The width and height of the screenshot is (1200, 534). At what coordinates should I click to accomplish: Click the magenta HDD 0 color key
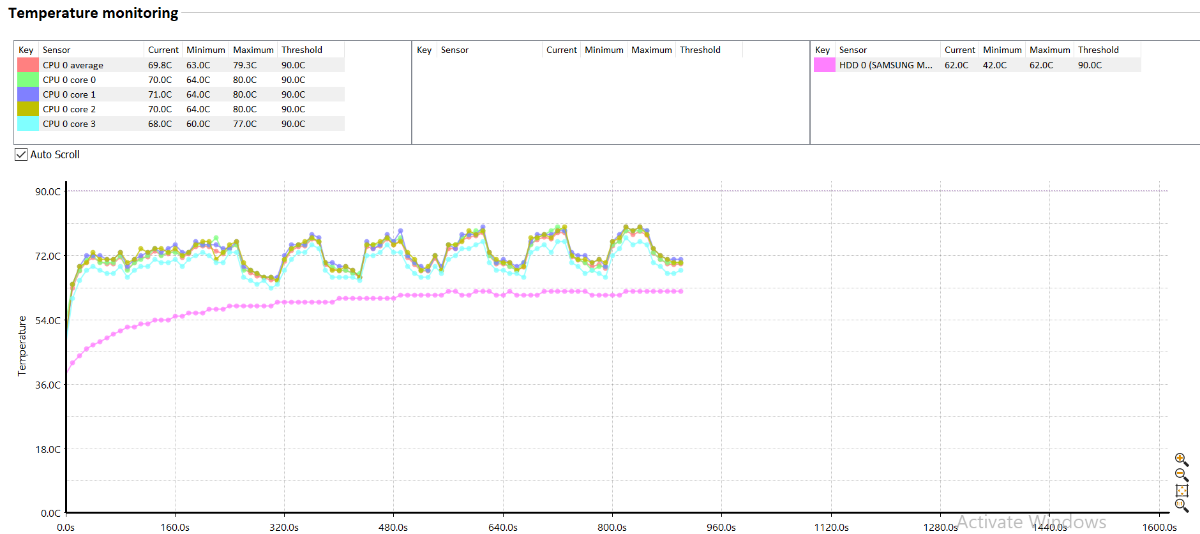coord(824,65)
